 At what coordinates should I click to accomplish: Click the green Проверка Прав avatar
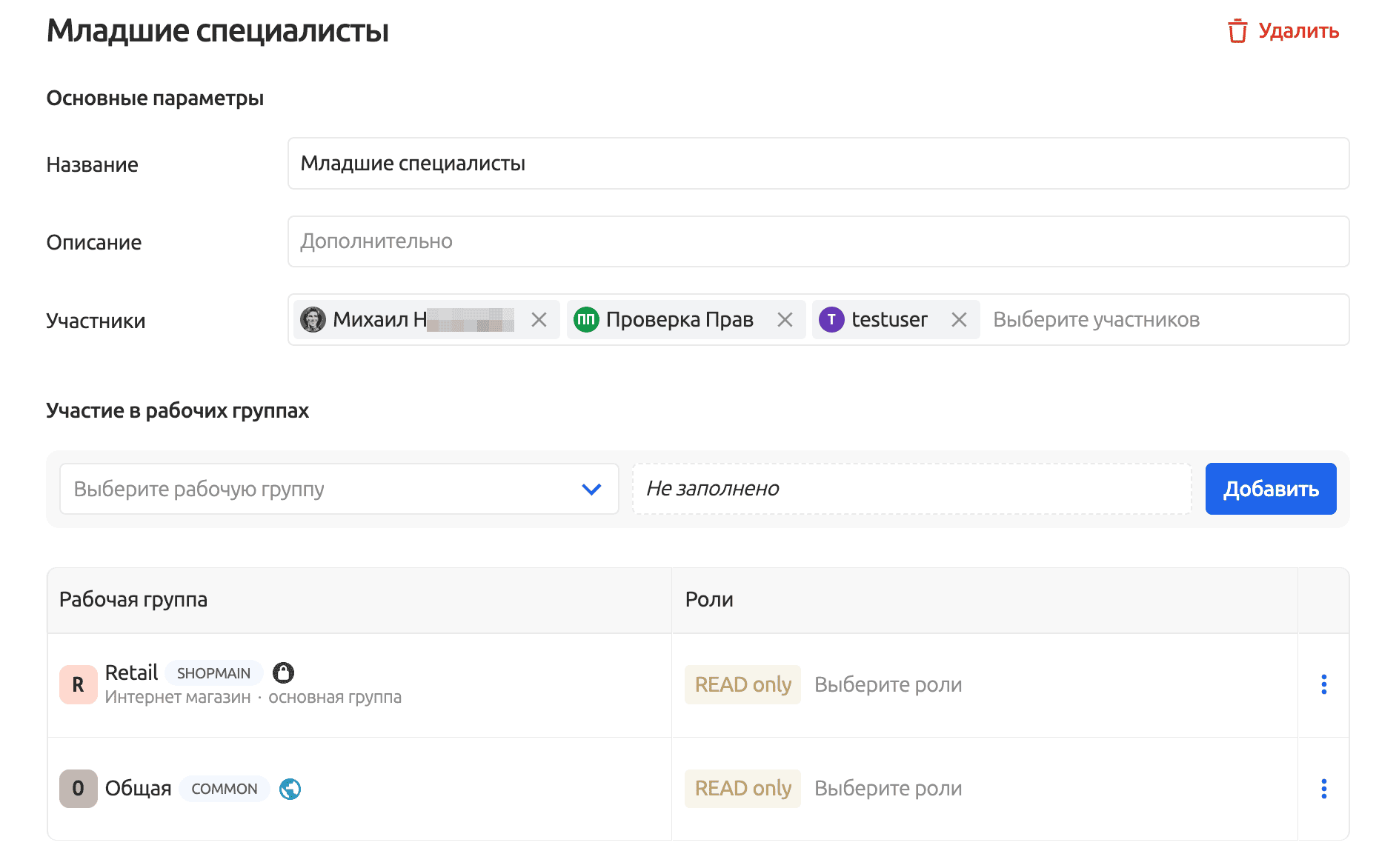586,320
